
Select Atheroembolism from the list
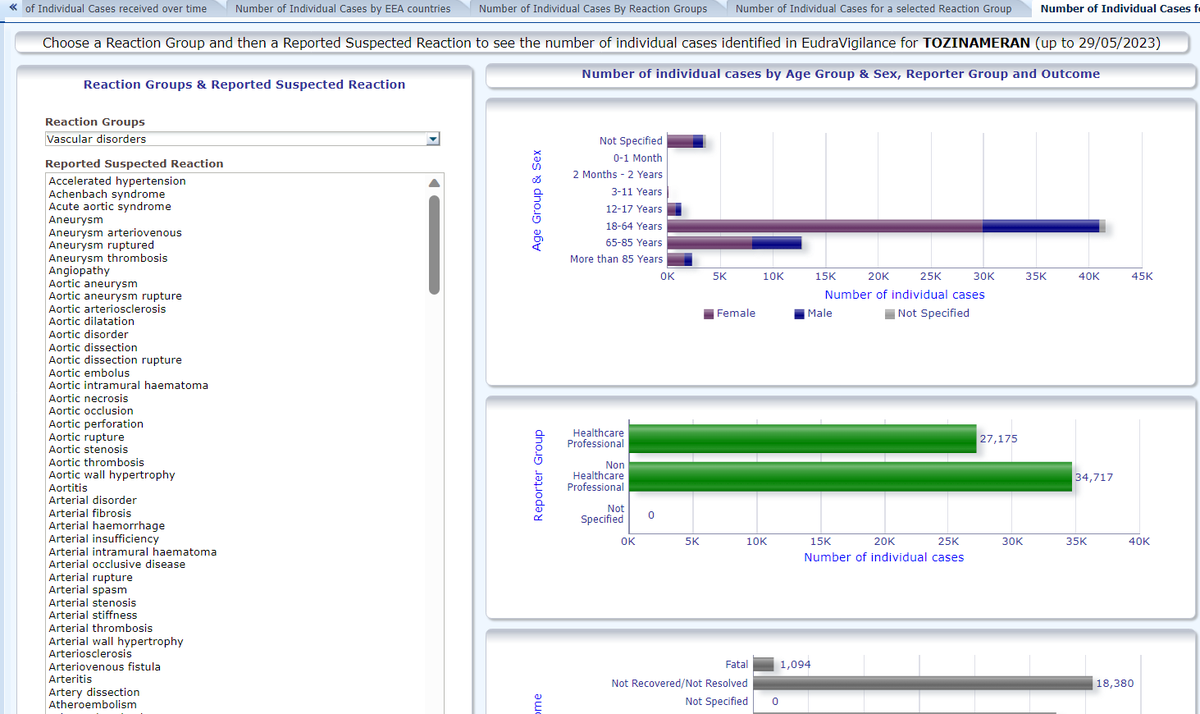[x=93, y=705]
